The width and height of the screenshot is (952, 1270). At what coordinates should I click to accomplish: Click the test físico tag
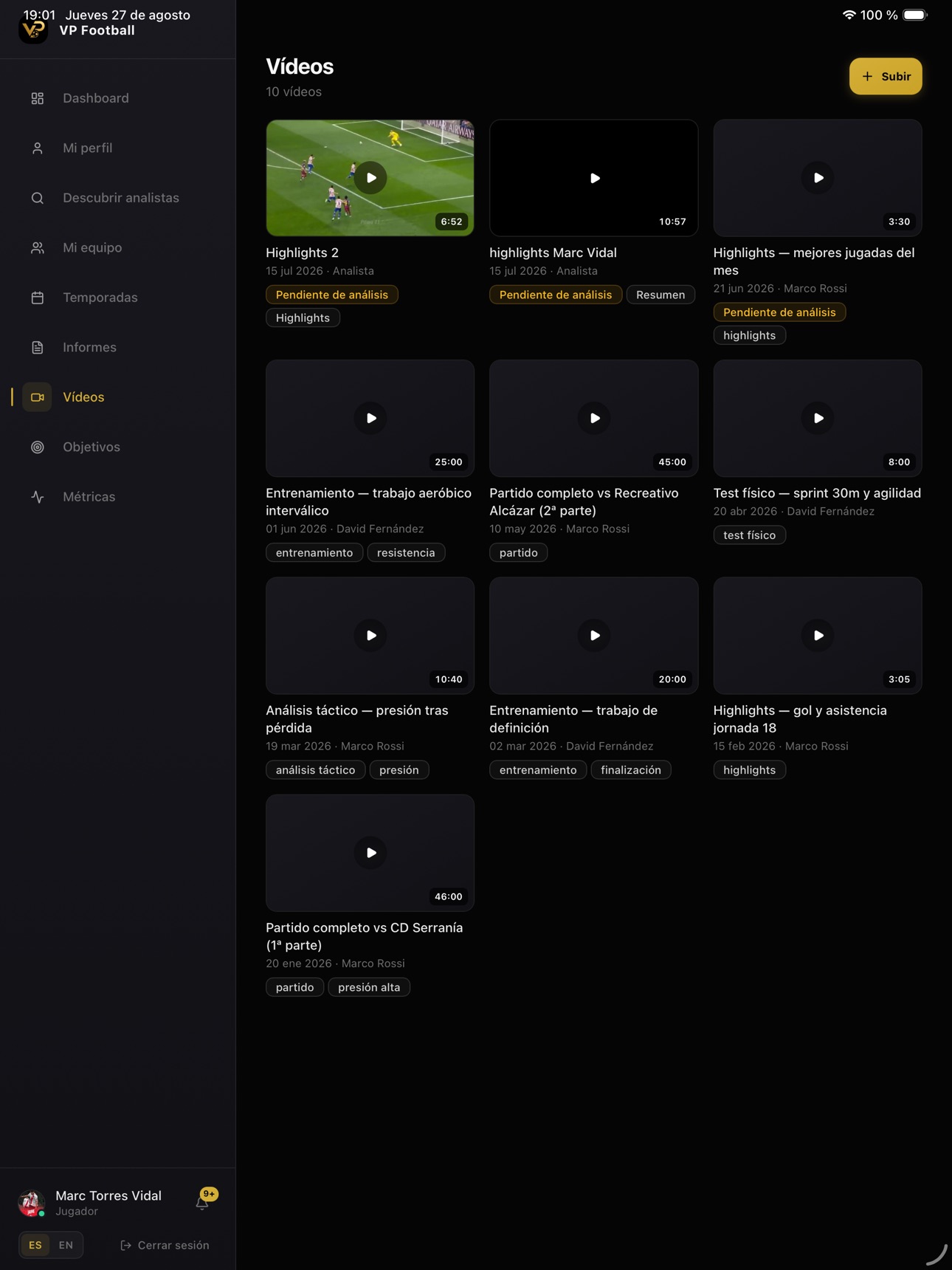tap(750, 535)
